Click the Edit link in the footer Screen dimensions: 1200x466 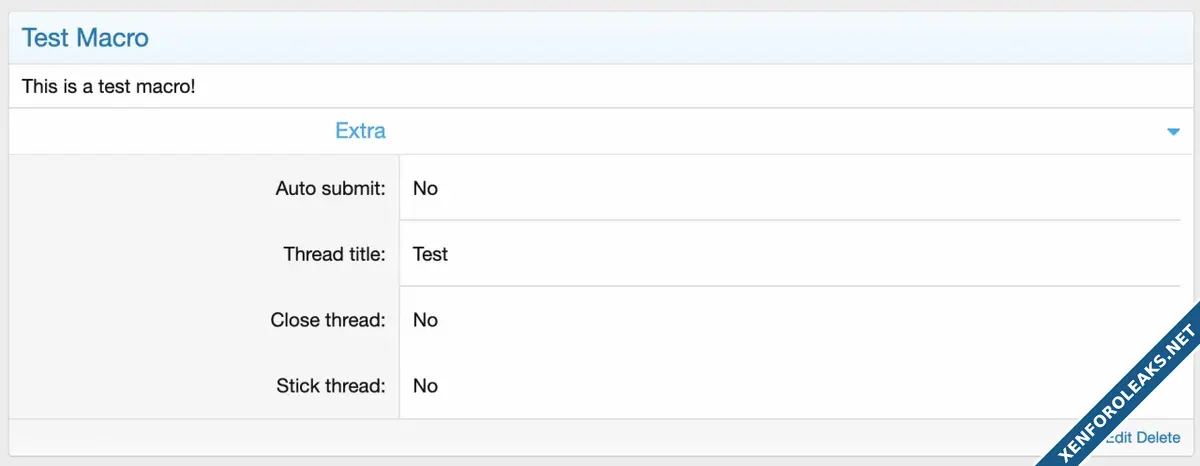1119,437
